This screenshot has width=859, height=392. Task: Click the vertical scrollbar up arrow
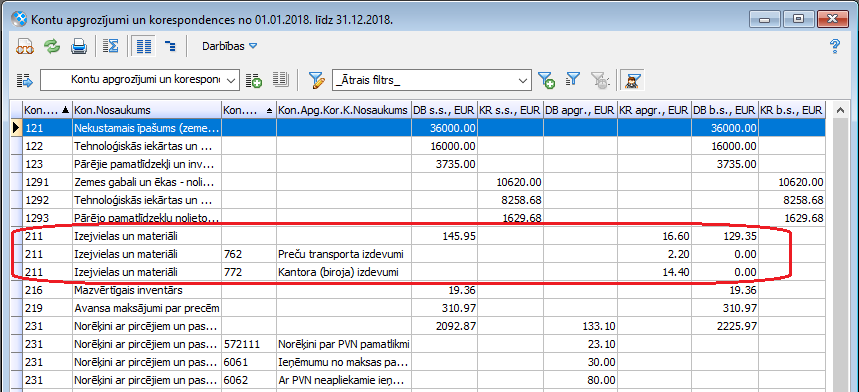[840, 111]
